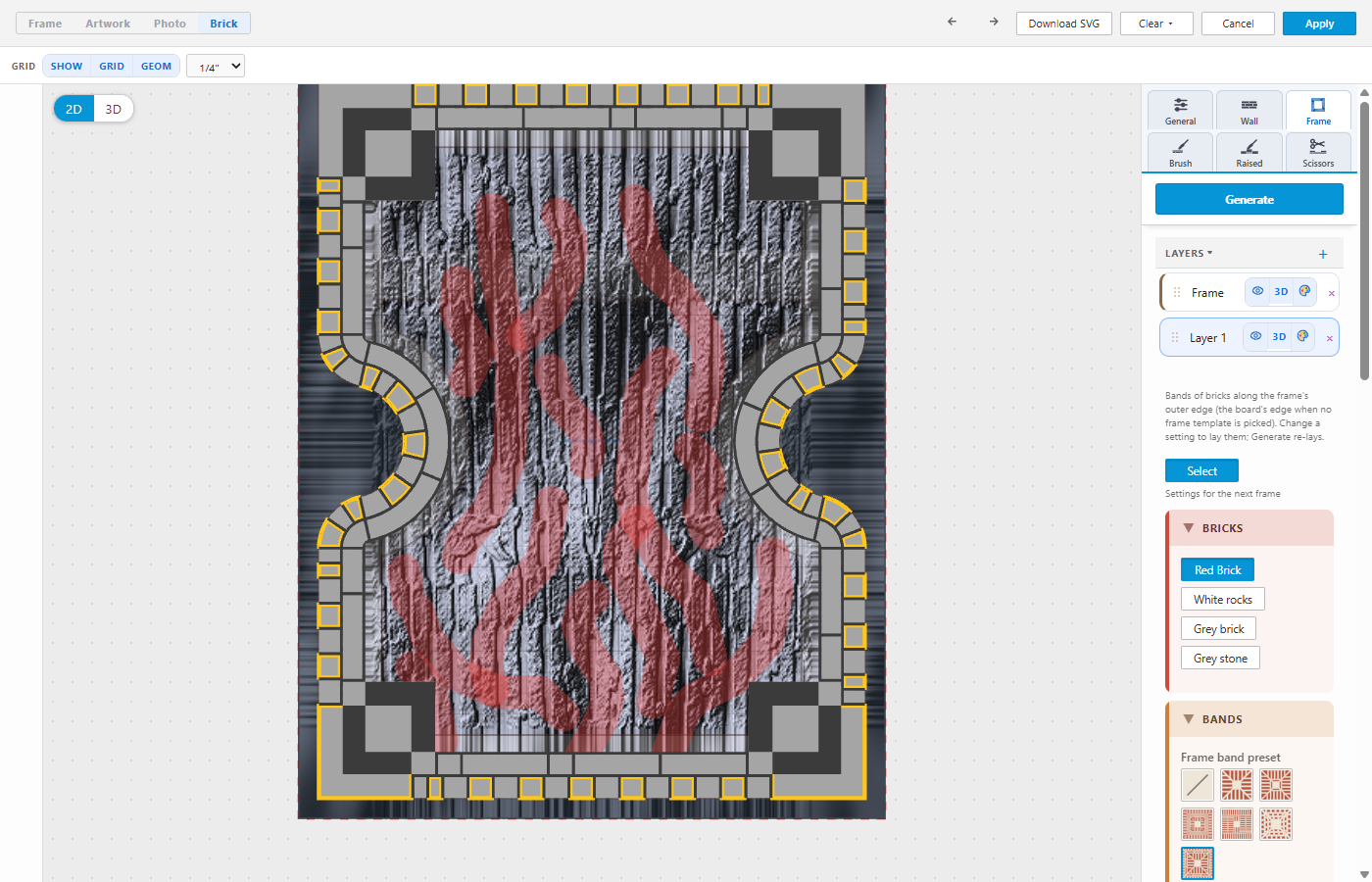Grab the Frame layer drag handle

click(1177, 292)
